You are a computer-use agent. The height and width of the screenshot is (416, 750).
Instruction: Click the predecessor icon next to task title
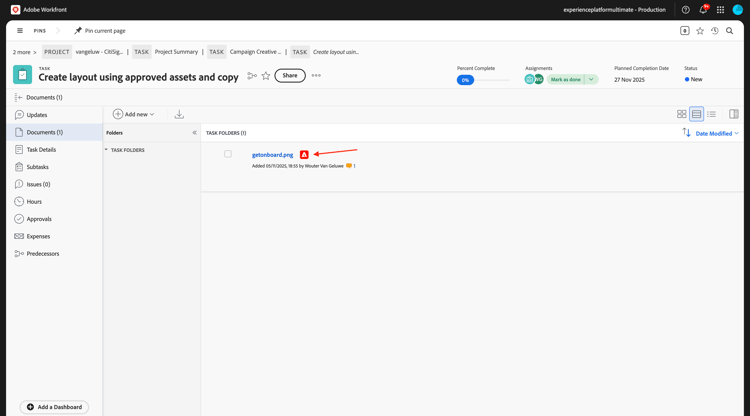point(252,76)
